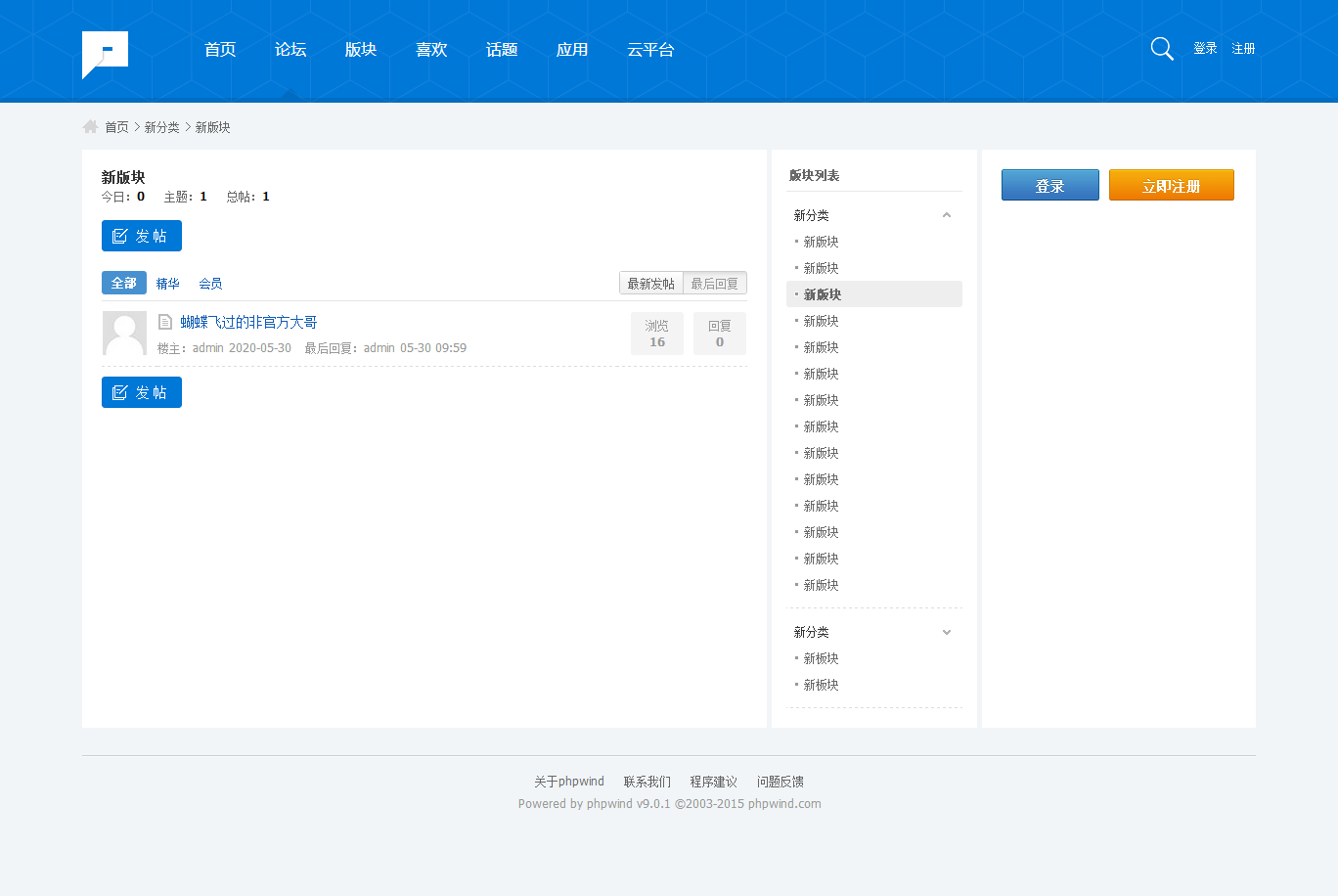The image size is (1338, 896).
Task: Click the breadcrumb home icon
Action: [90, 126]
